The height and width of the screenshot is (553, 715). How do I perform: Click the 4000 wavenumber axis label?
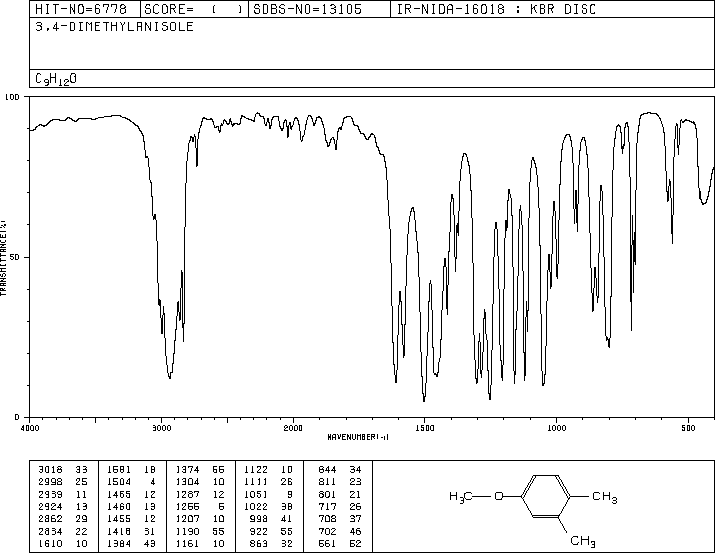coord(30,428)
